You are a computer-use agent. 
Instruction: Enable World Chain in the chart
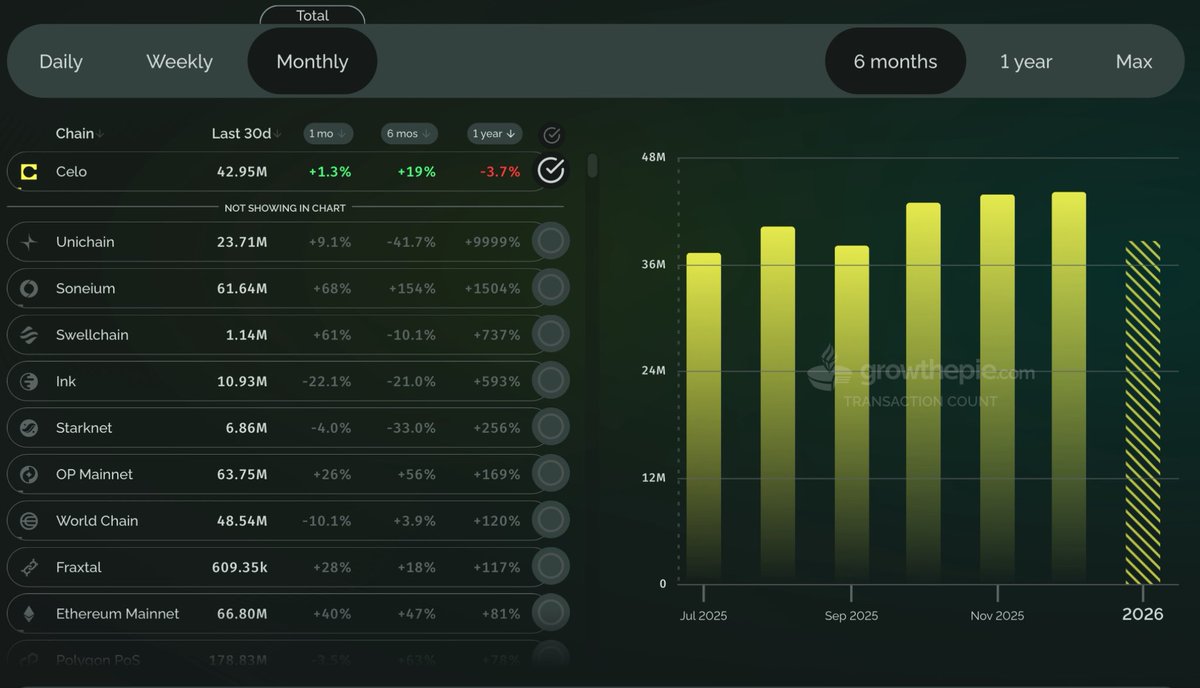click(x=551, y=521)
